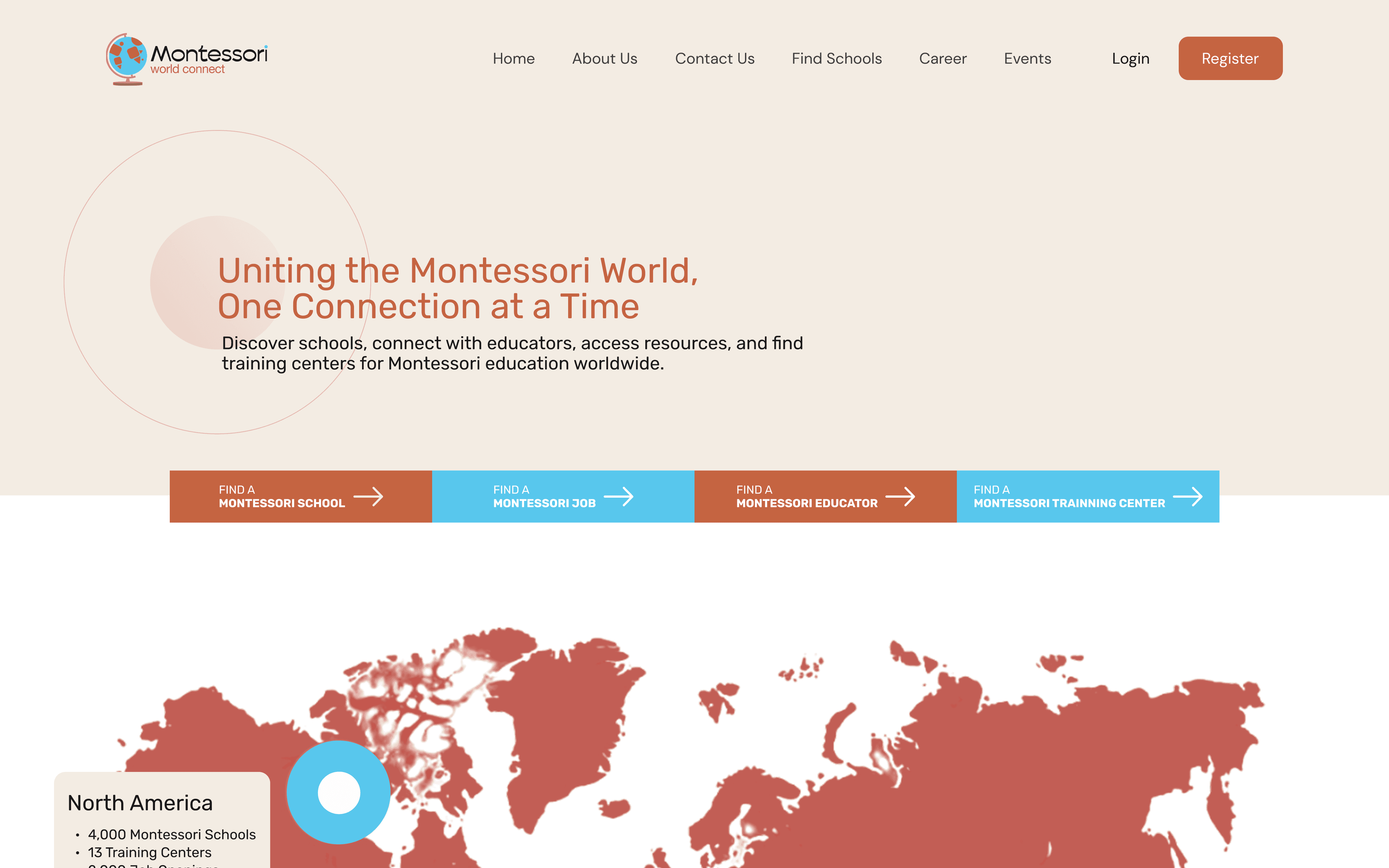The height and width of the screenshot is (868, 1389).
Task: View the Events page
Action: coord(1027,59)
